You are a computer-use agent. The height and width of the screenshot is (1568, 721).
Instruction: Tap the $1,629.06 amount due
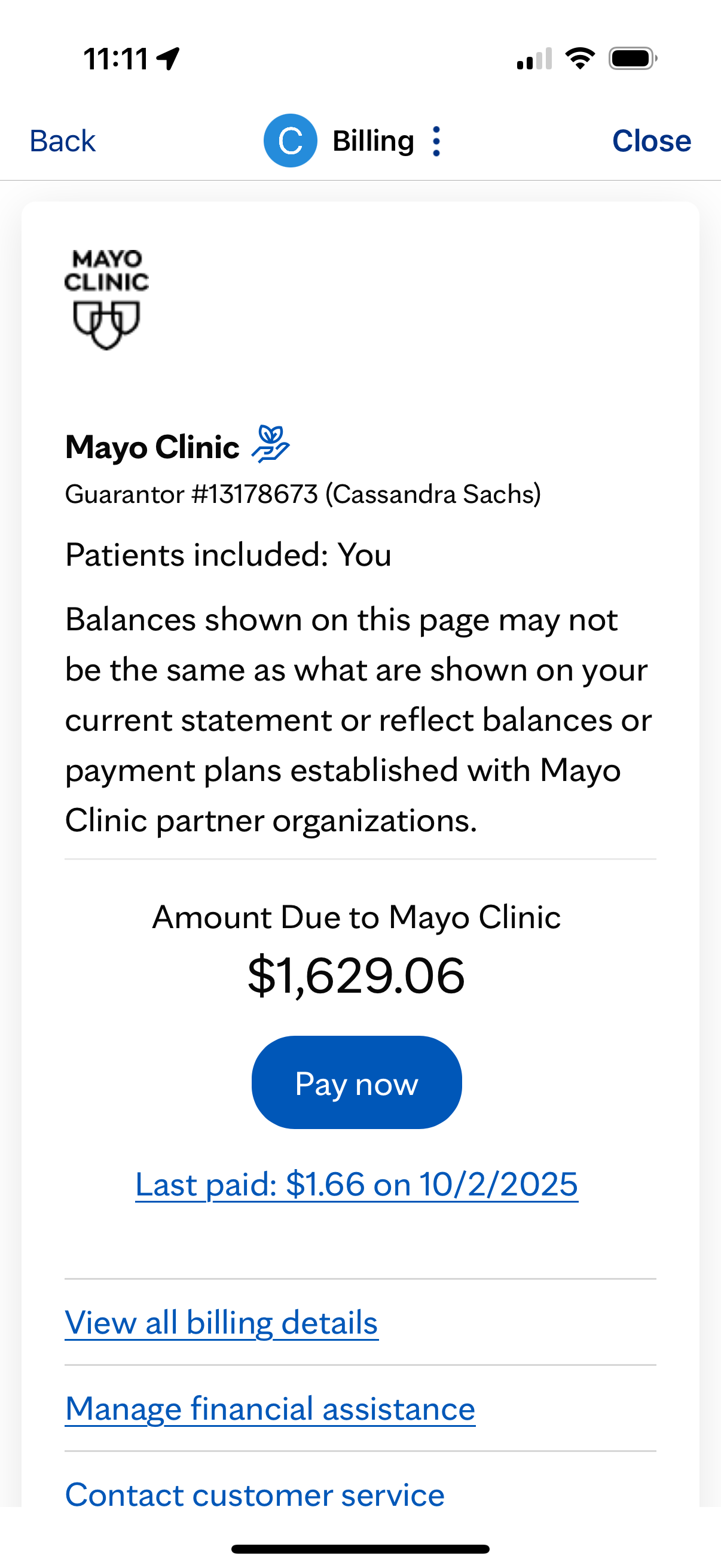tap(356, 976)
